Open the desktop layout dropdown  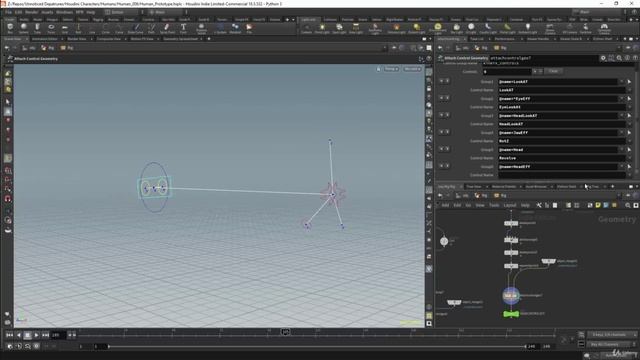120,12
